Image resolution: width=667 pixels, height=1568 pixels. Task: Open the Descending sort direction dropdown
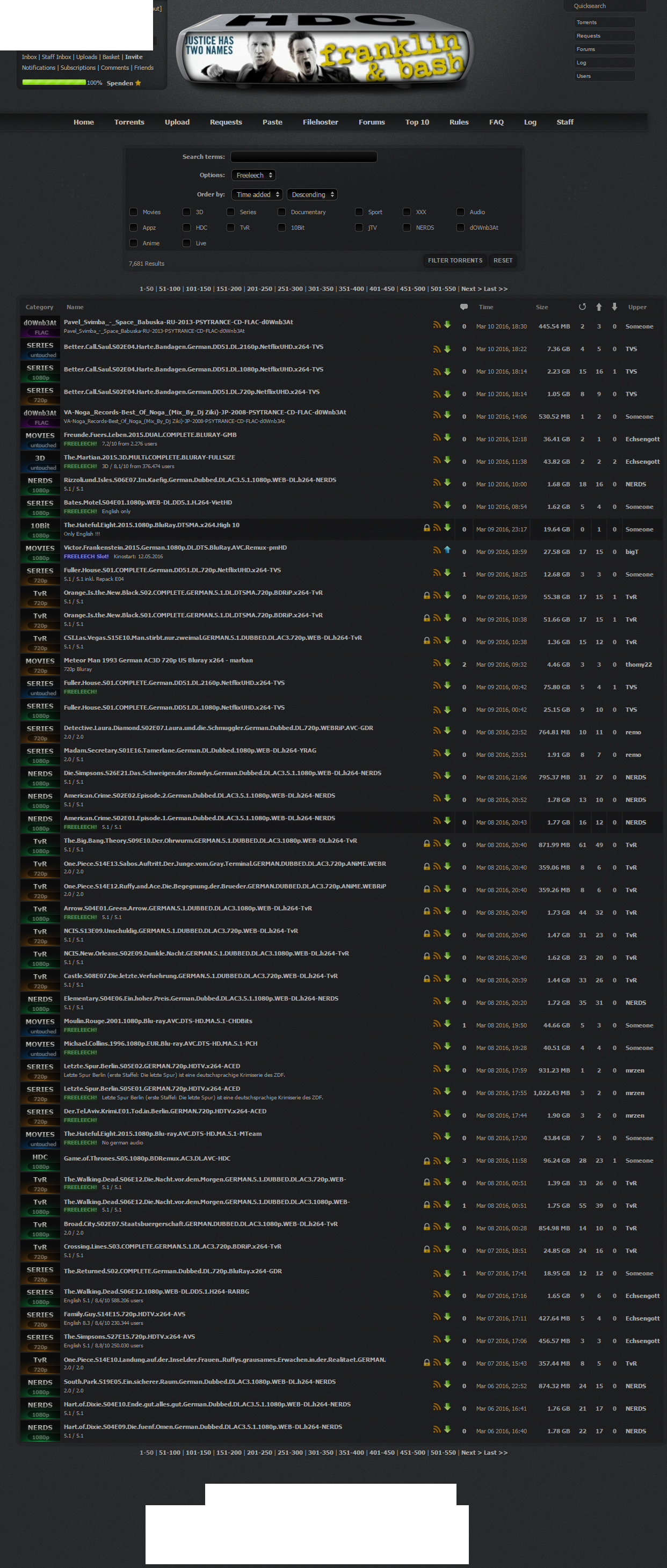(x=312, y=195)
